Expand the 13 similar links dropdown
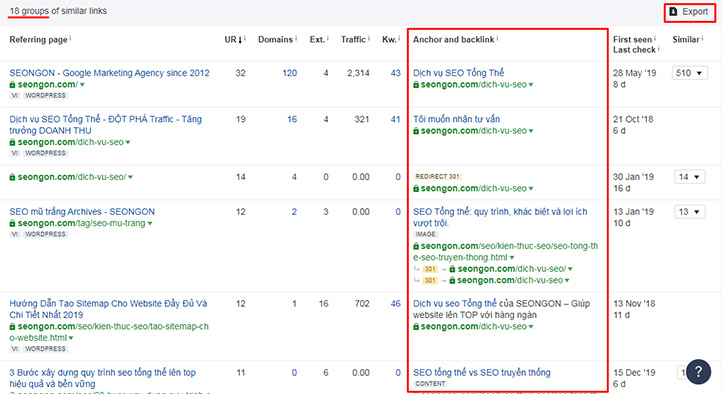 coord(689,212)
